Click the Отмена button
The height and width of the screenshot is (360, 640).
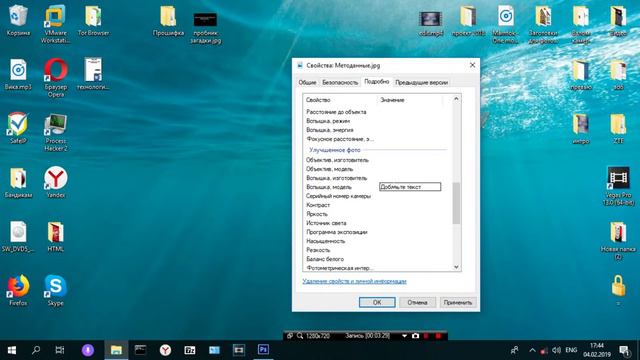click(x=417, y=302)
